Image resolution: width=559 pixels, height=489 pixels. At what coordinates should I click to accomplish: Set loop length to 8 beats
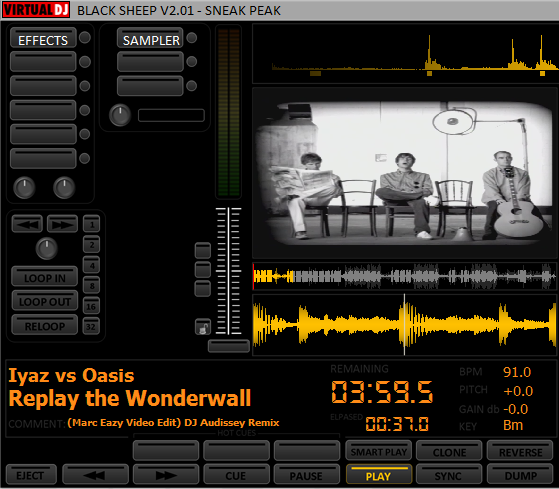pos(92,285)
